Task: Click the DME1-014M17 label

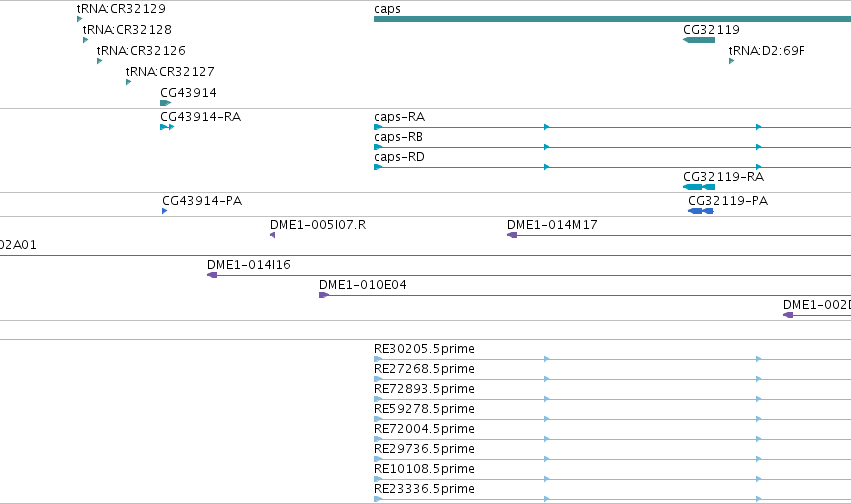Action: point(552,225)
